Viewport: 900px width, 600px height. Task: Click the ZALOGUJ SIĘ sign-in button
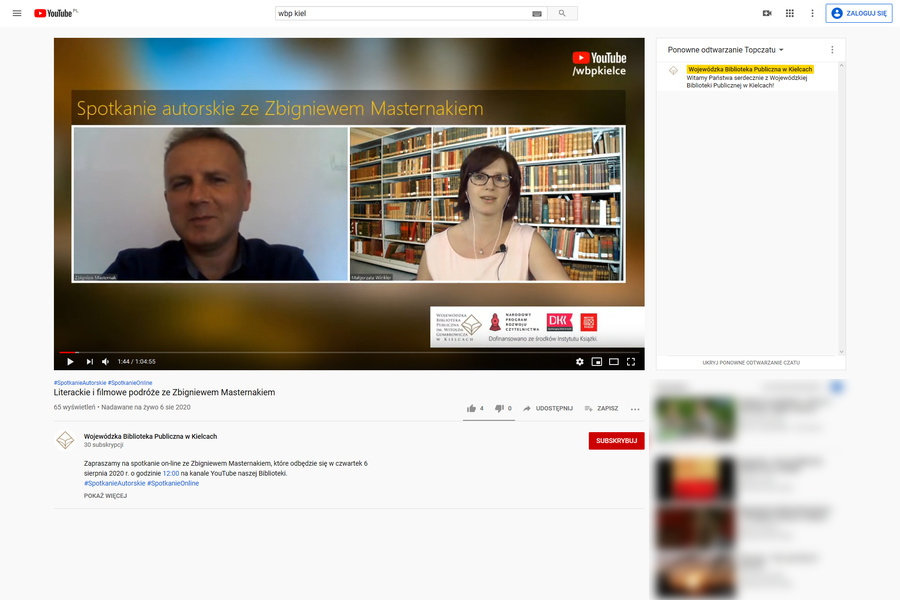[858, 13]
